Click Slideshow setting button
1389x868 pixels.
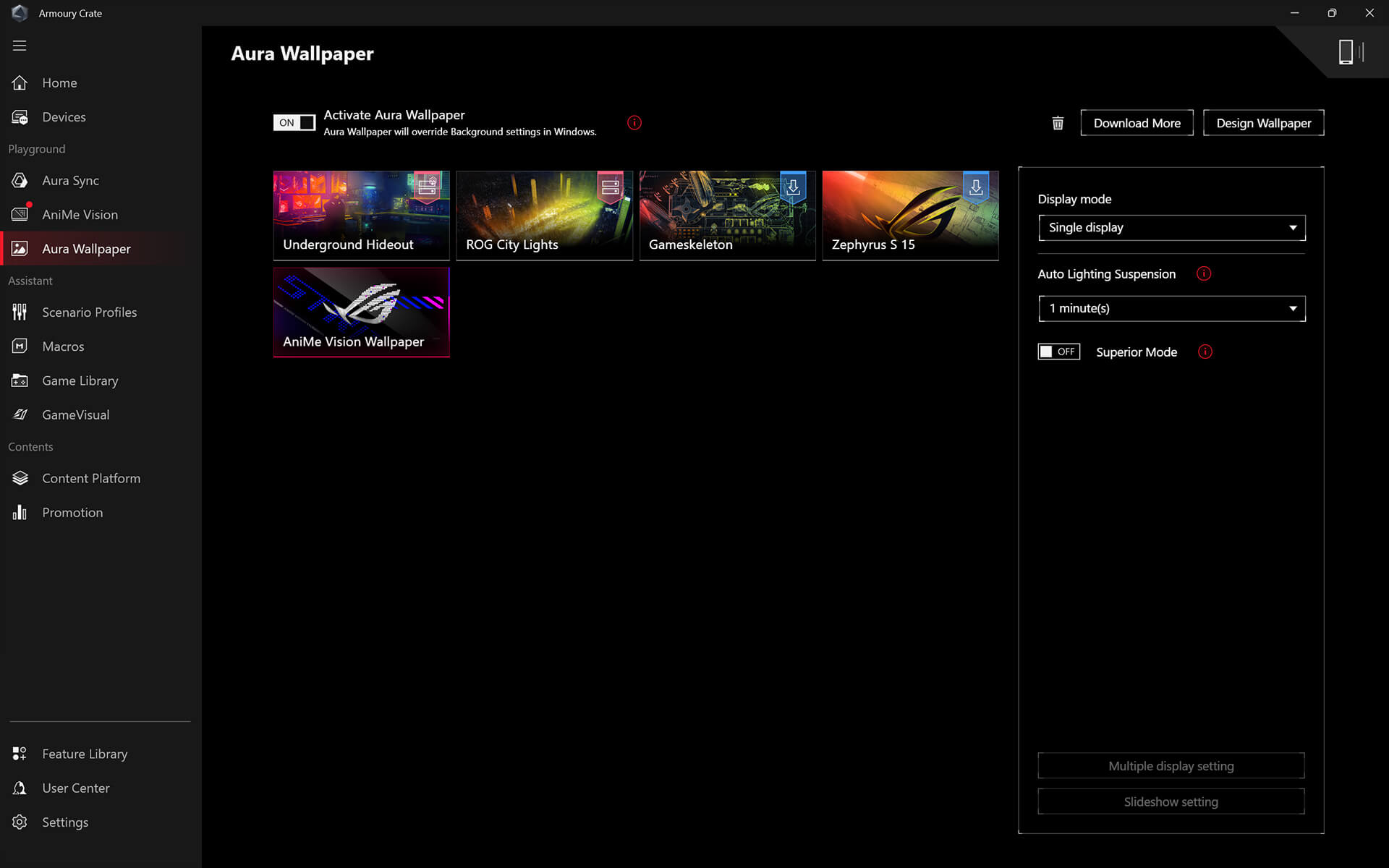click(x=1171, y=801)
